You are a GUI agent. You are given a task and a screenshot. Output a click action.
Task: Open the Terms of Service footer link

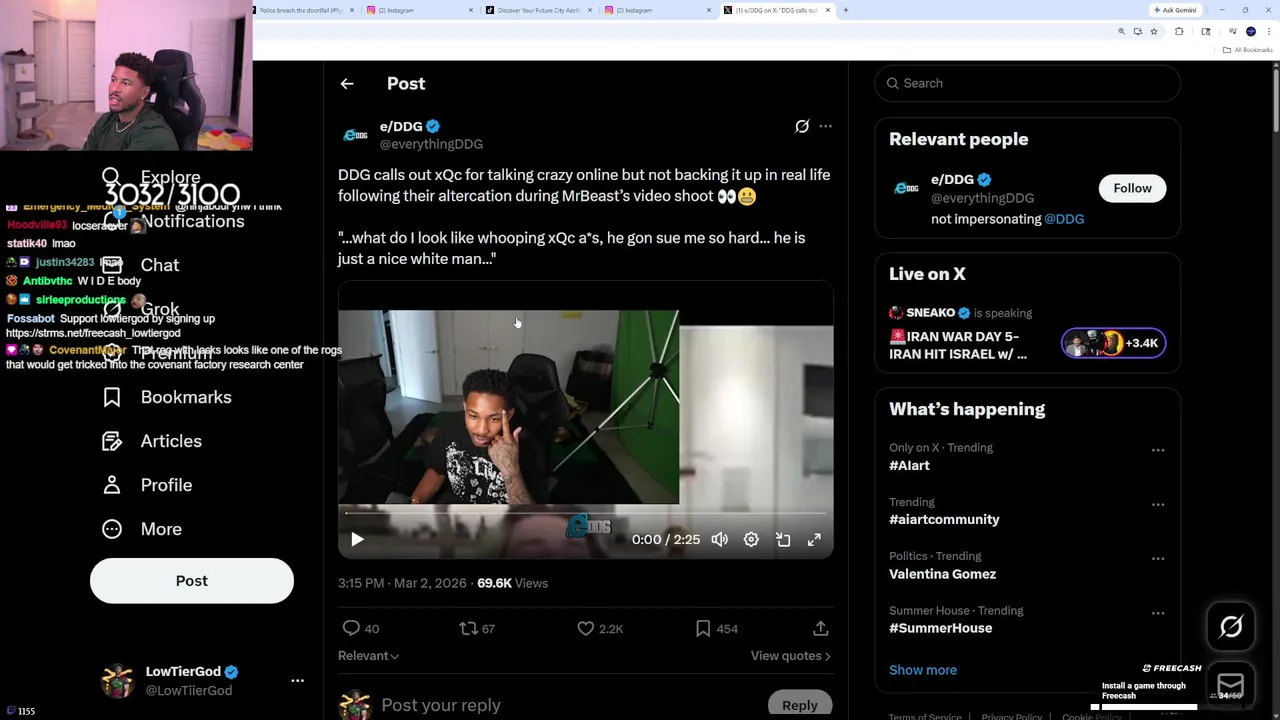[x=925, y=716]
